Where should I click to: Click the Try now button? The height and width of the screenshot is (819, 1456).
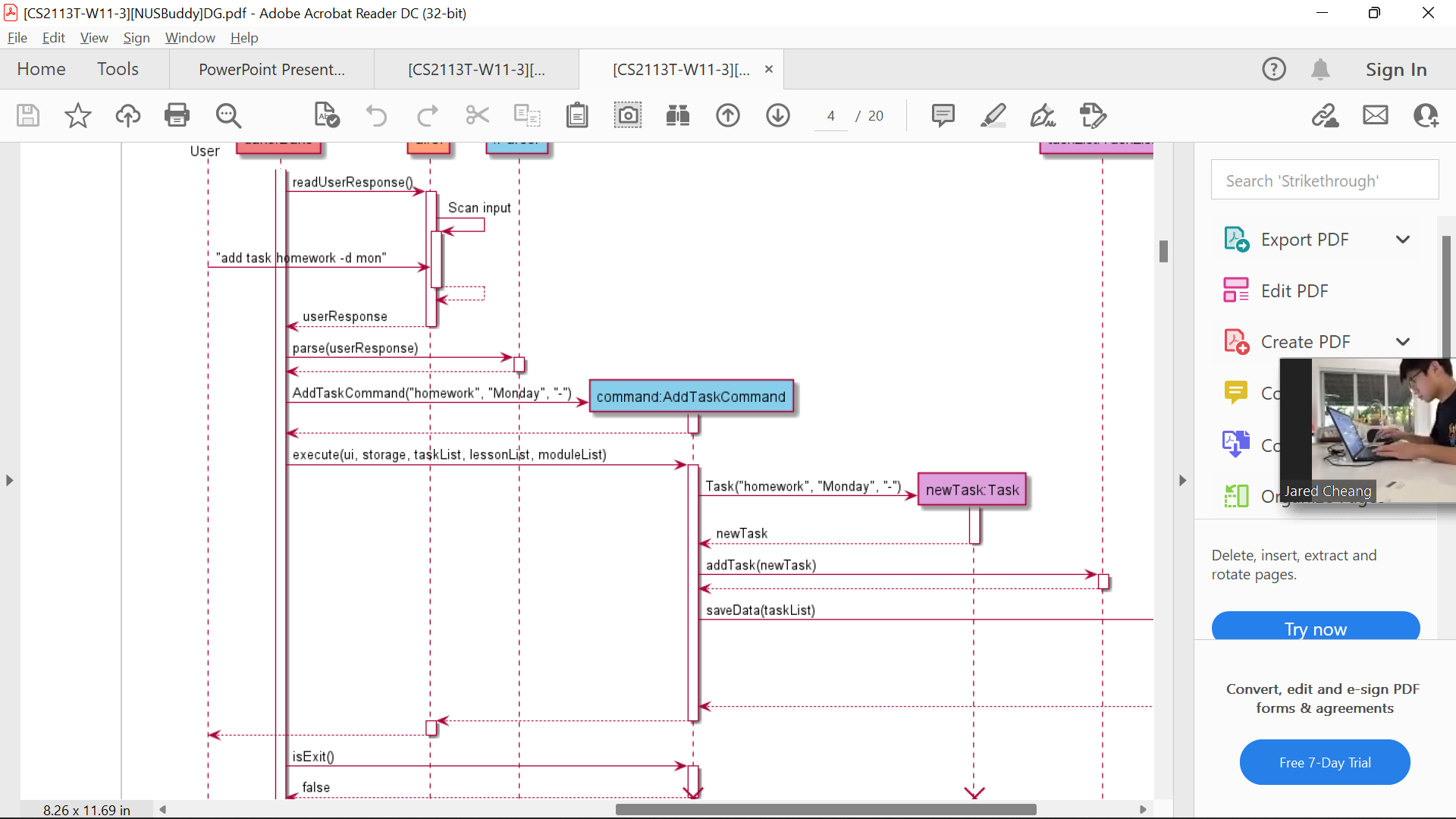point(1315,628)
